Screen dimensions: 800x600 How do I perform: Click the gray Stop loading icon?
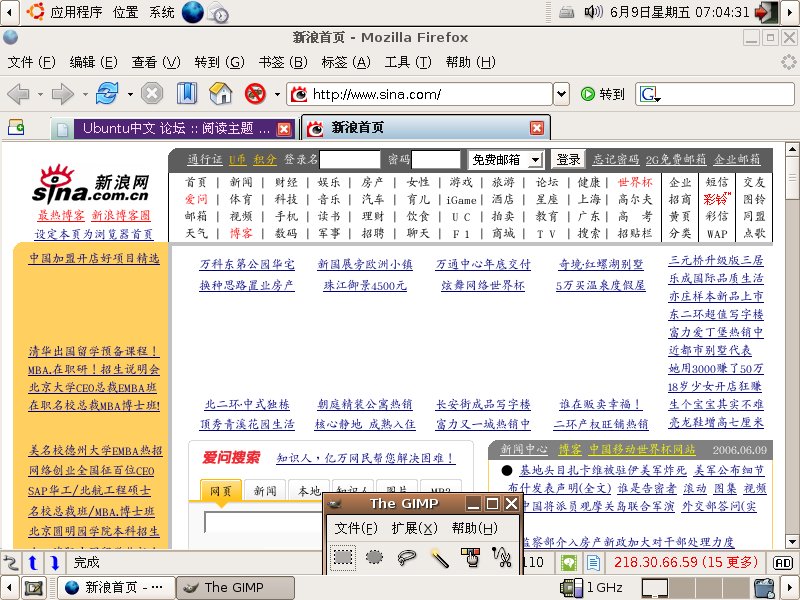(x=152, y=94)
